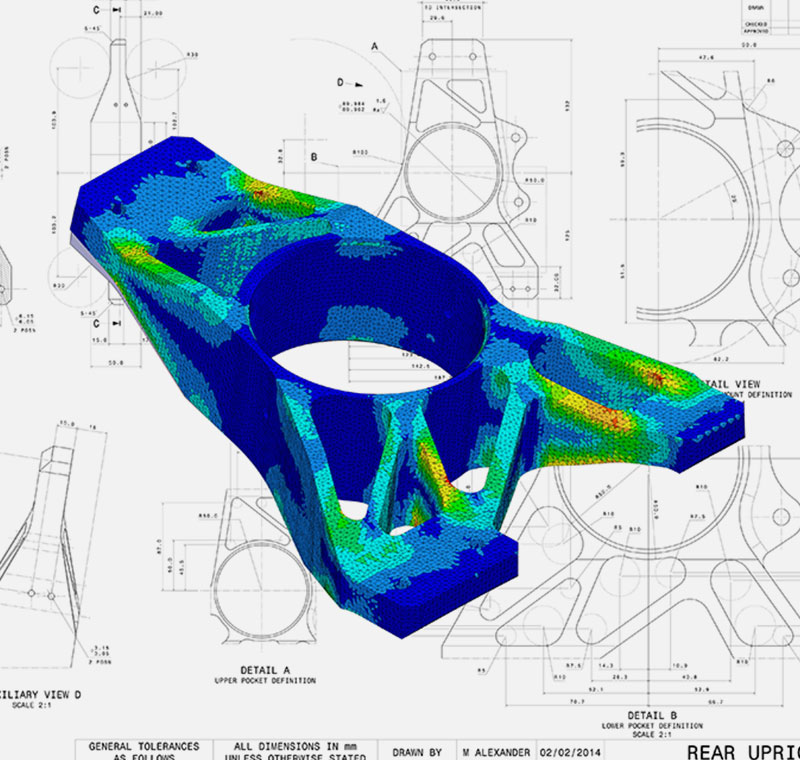Click ALL DIMENSIONS IN mm cell

(x=295, y=747)
